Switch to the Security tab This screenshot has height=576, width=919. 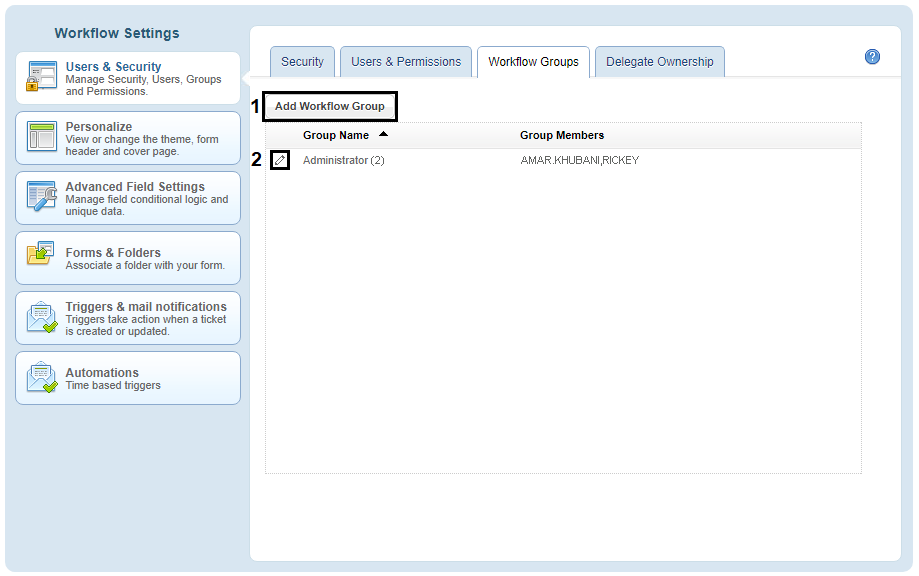tap(302, 62)
